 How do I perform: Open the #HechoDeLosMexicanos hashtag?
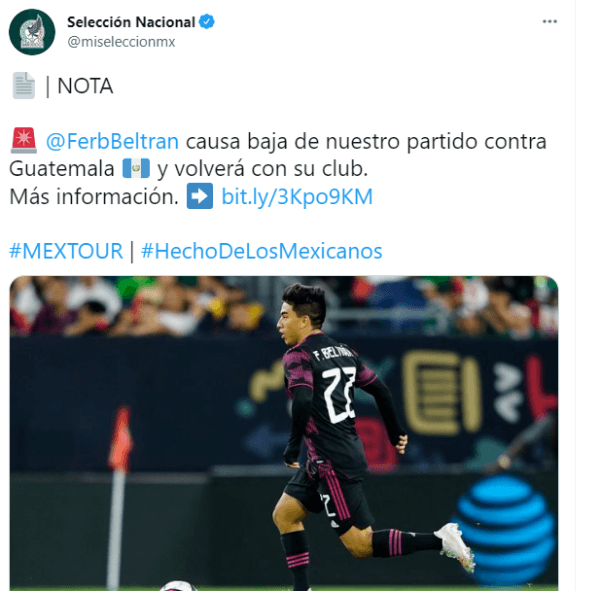pyautogui.click(x=262, y=251)
